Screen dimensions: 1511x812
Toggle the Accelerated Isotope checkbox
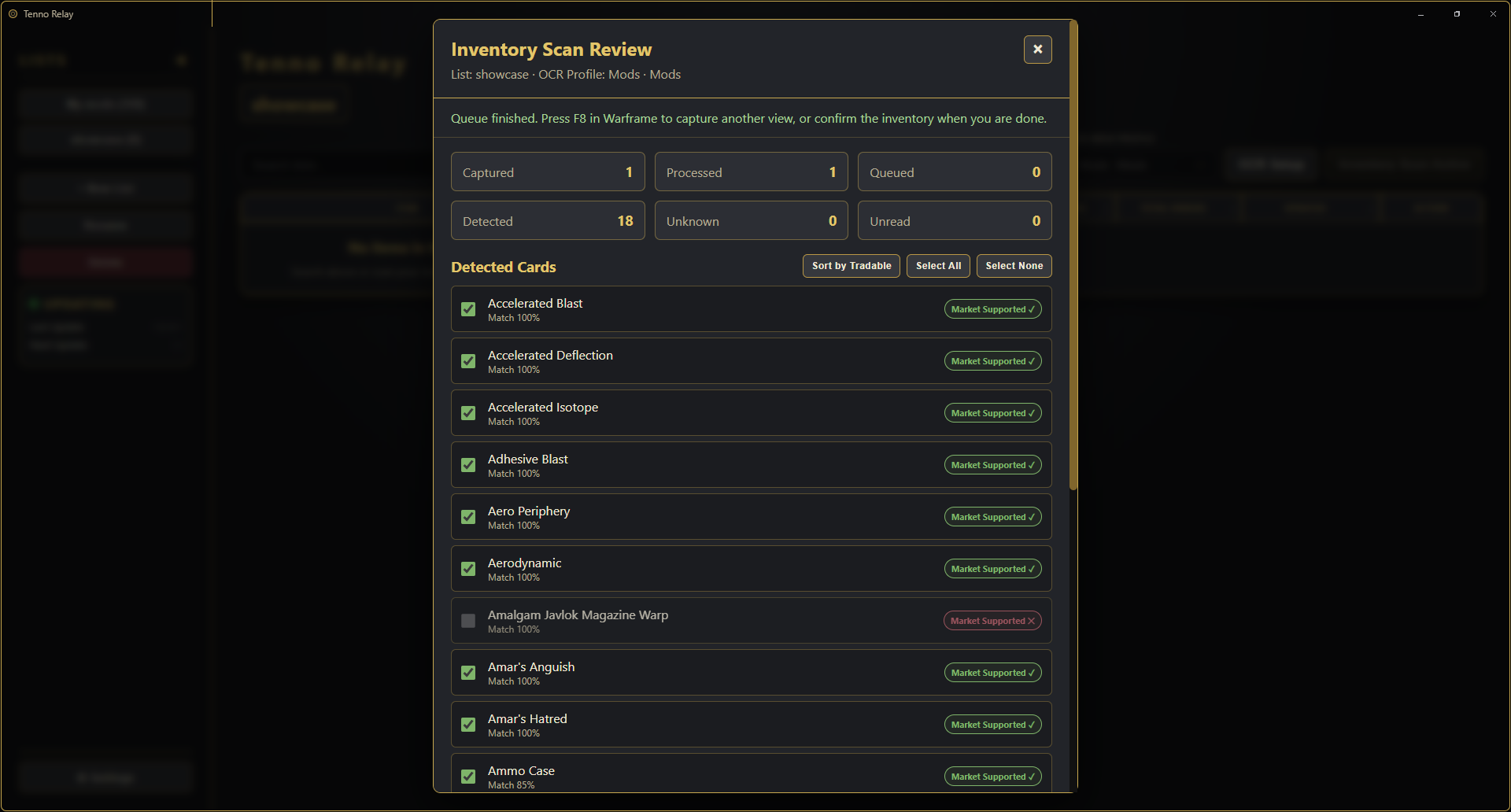[x=468, y=413]
